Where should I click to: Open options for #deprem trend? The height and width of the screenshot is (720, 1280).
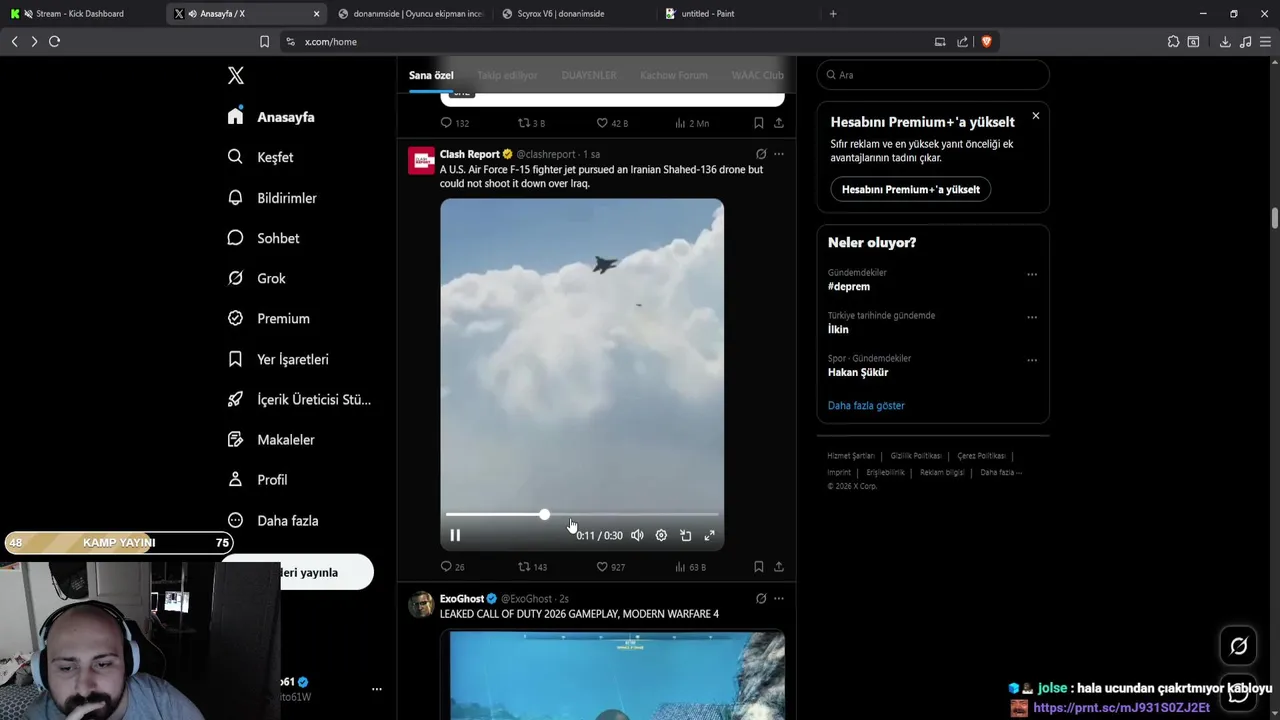(1032, 274)
